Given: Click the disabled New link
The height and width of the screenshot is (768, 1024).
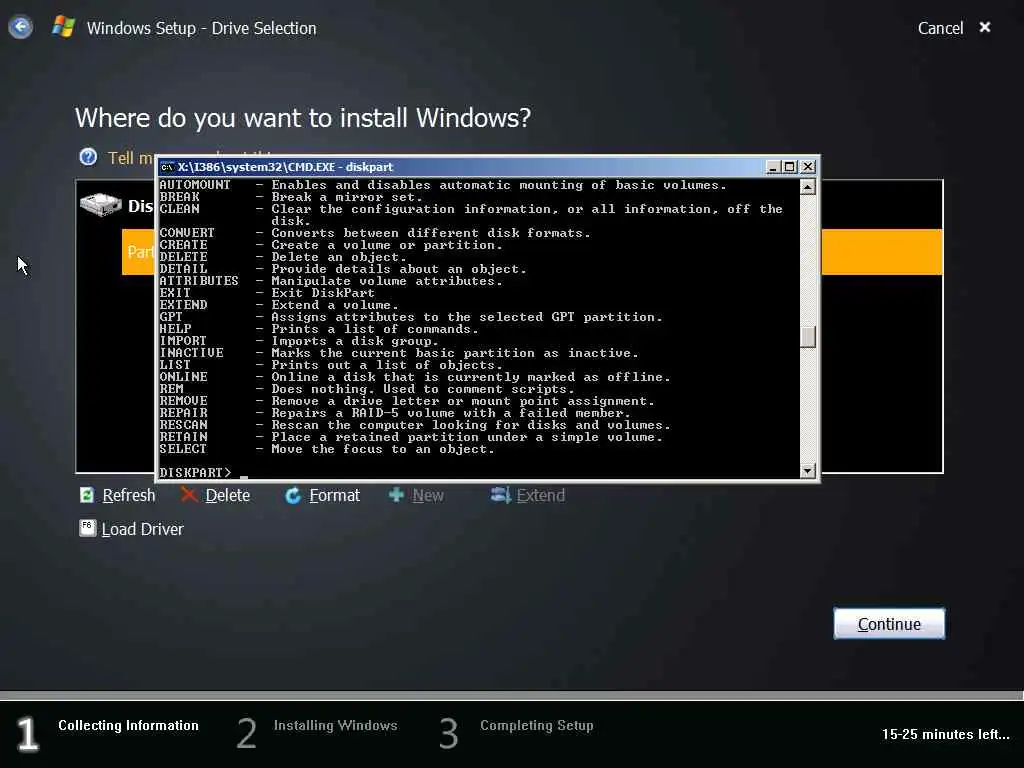Looking at the screenshot, I should [428, 496].
